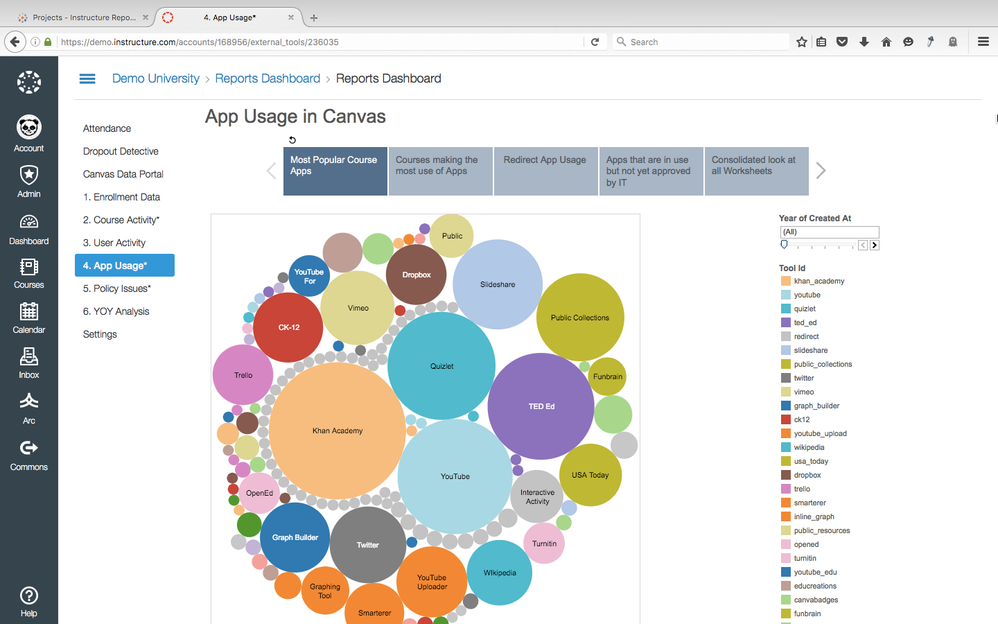The width and height of the screenshot is (998, 624).
Task: Reload the page with refresh icon
Action: pyautogui.click(x=595, y=42)
